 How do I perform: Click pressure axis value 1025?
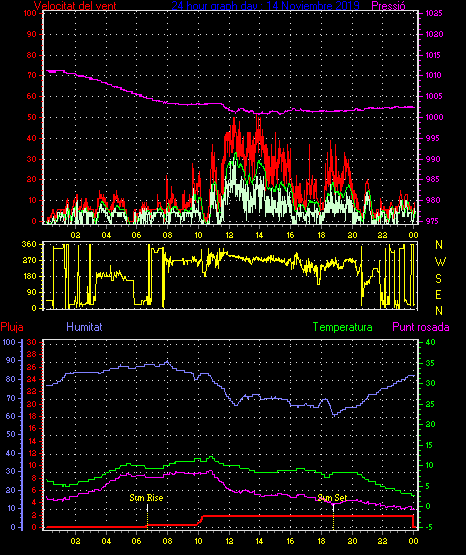click(x=434, y=13)
